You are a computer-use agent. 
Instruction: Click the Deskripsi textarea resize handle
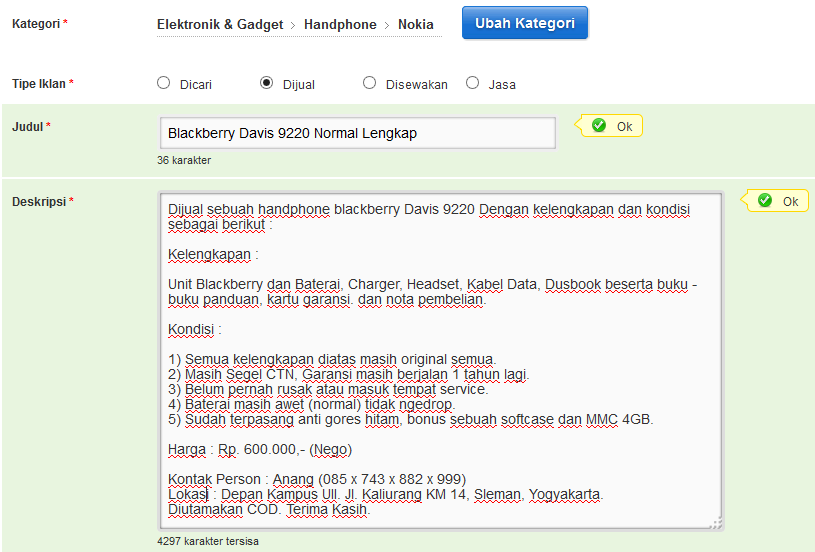point(717,523)
